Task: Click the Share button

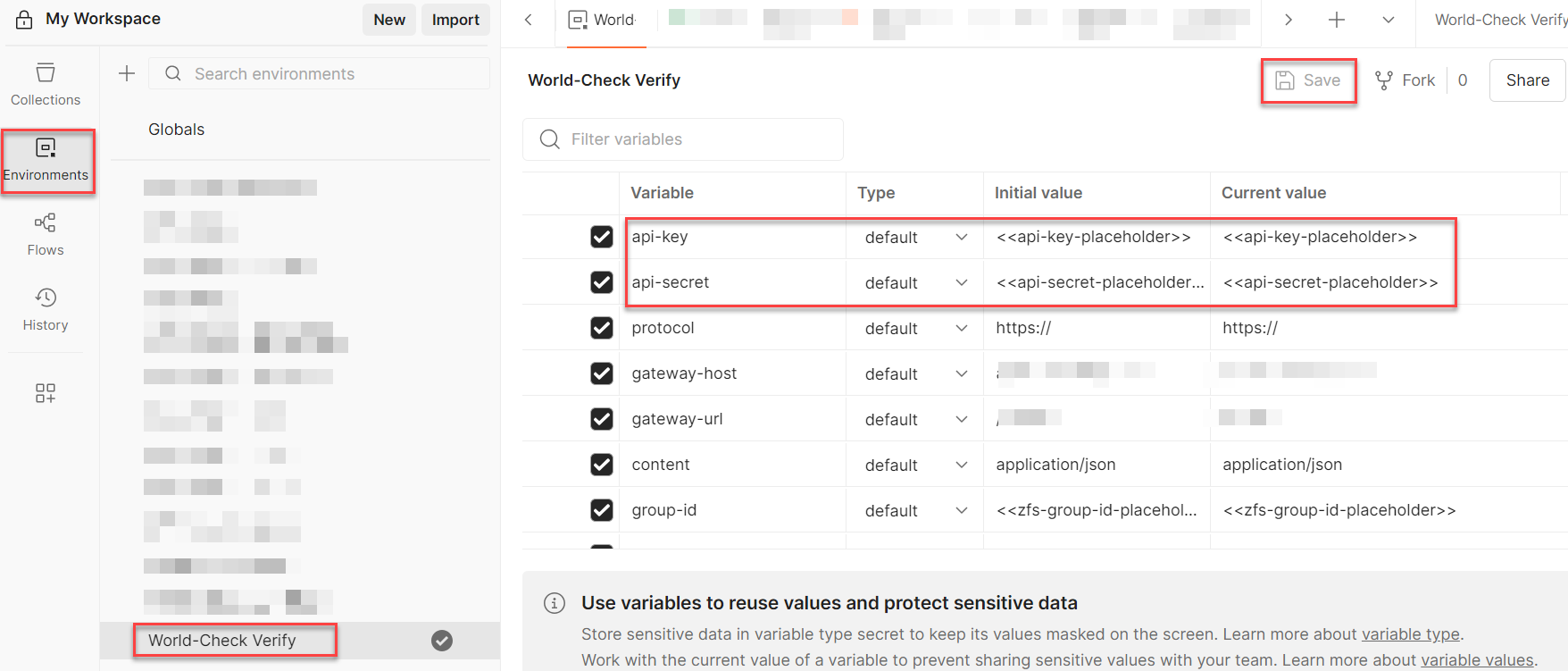Action: click(x=1528, y=80)
